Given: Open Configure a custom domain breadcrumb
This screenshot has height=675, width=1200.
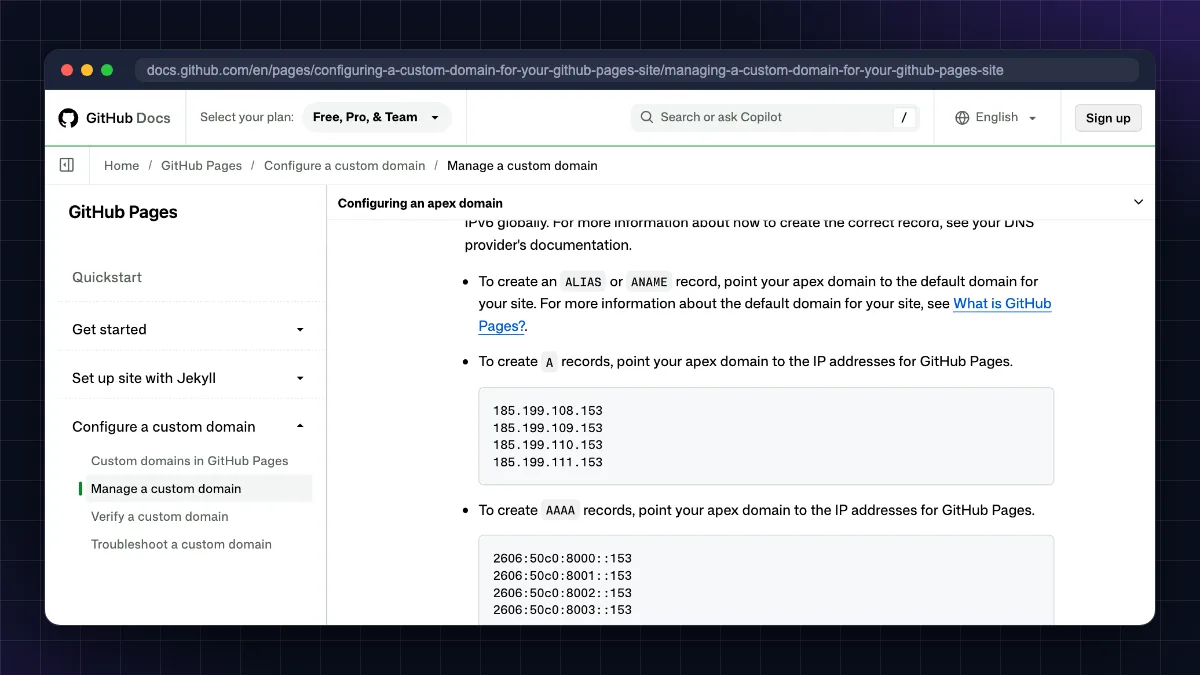Looking at the screenshot, I should coord(344,166).
